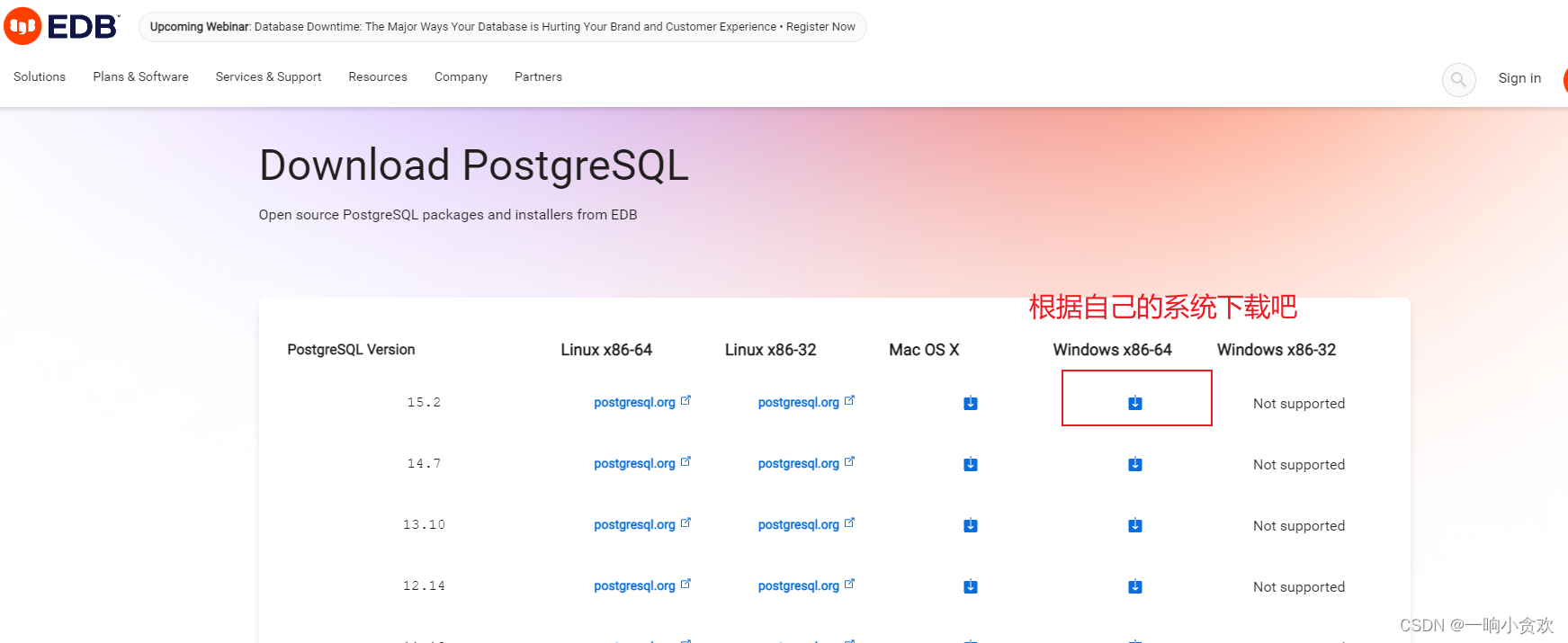1568x643 pixels.
Task: Click Not supported in the 12.14 row
Action: point(1299,587)
